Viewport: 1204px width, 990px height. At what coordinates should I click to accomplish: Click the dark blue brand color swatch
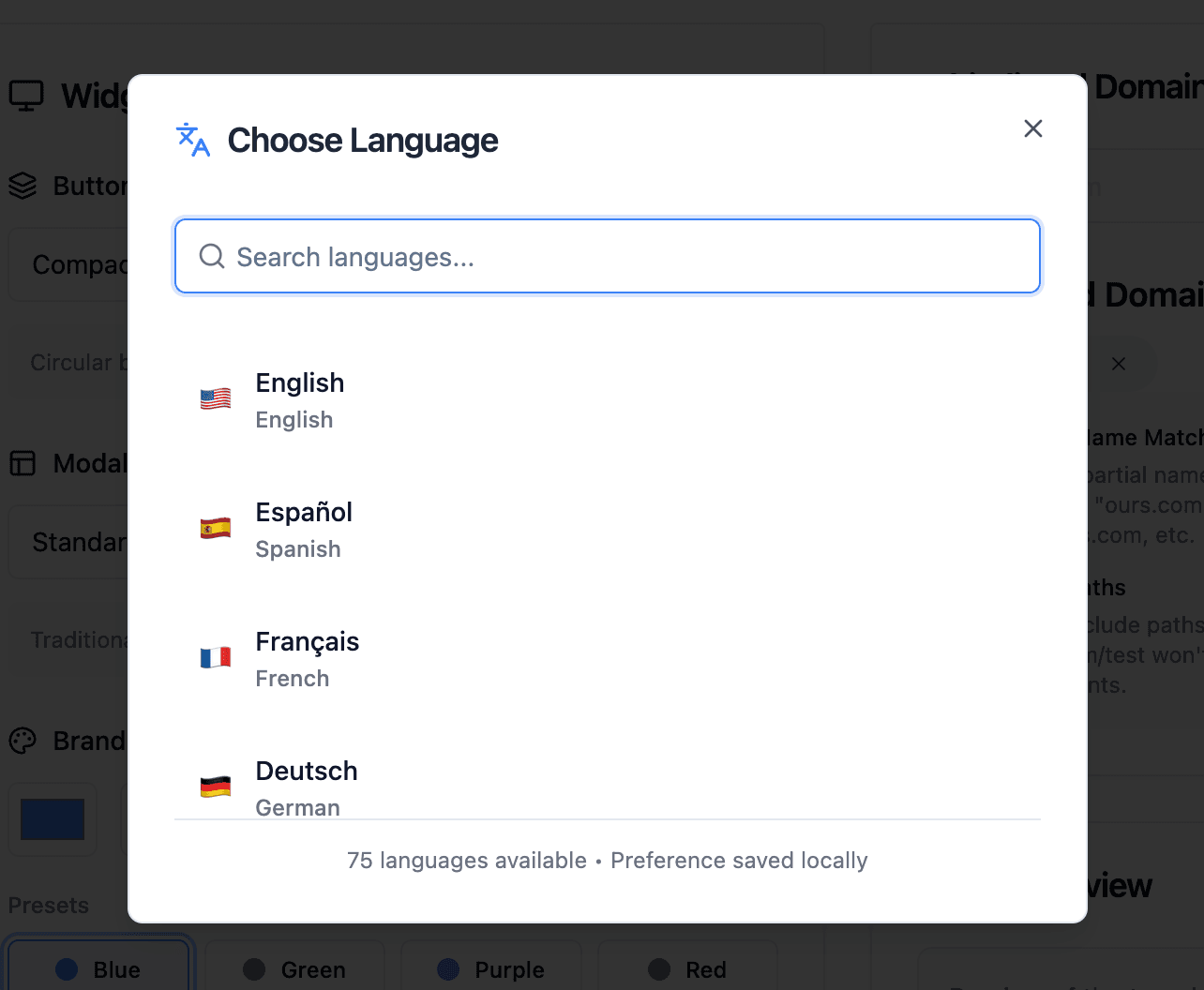pos(53,819)
